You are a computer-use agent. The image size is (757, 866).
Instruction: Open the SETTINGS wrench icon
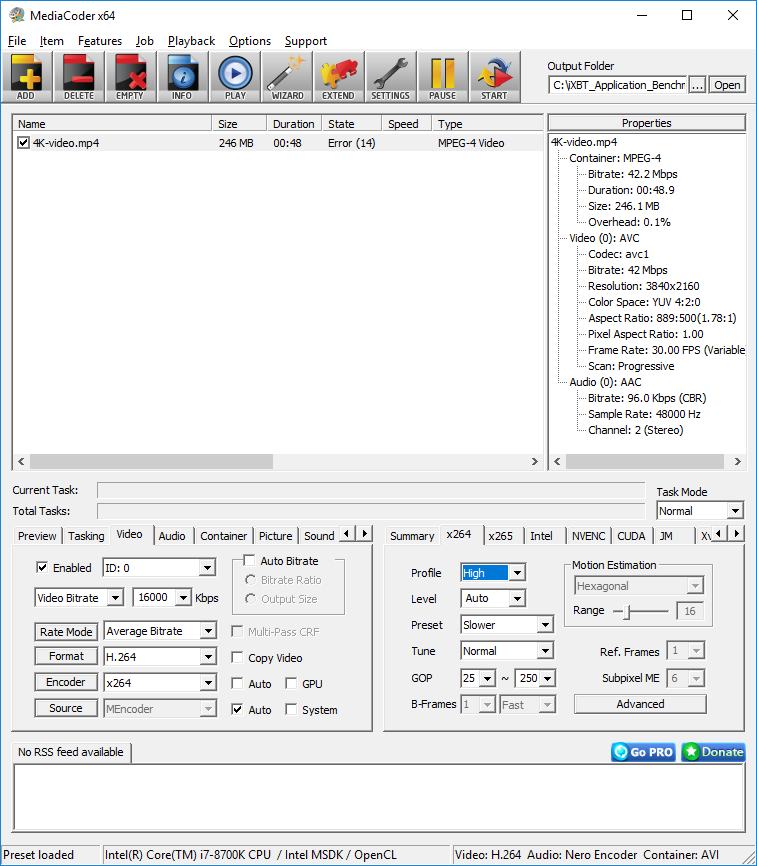pyautogui.click(x=390, y=77)
